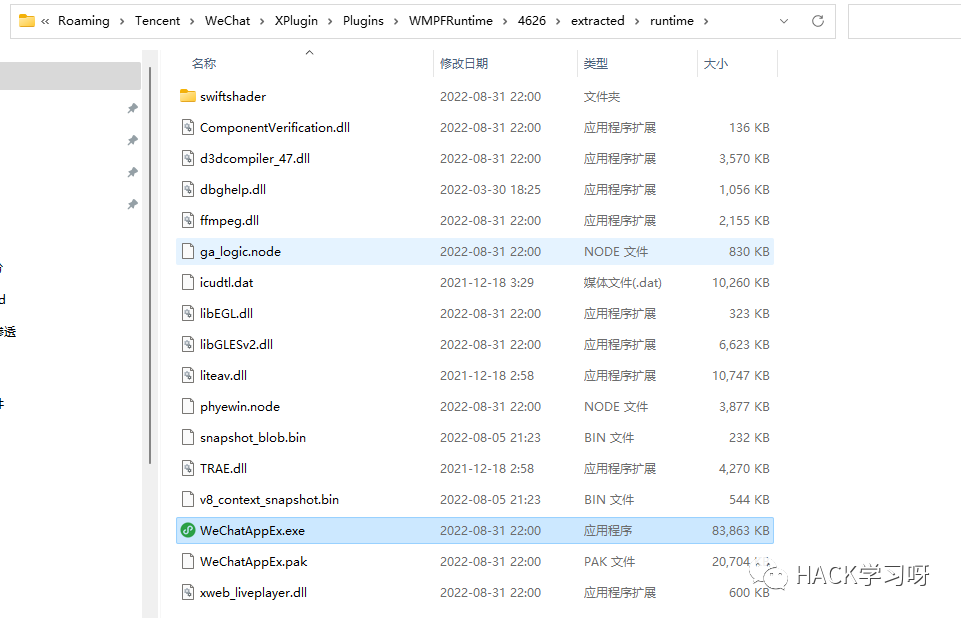
Task: Go to the 4626 folder in the breadcrumb
Action: click(531, 21)
